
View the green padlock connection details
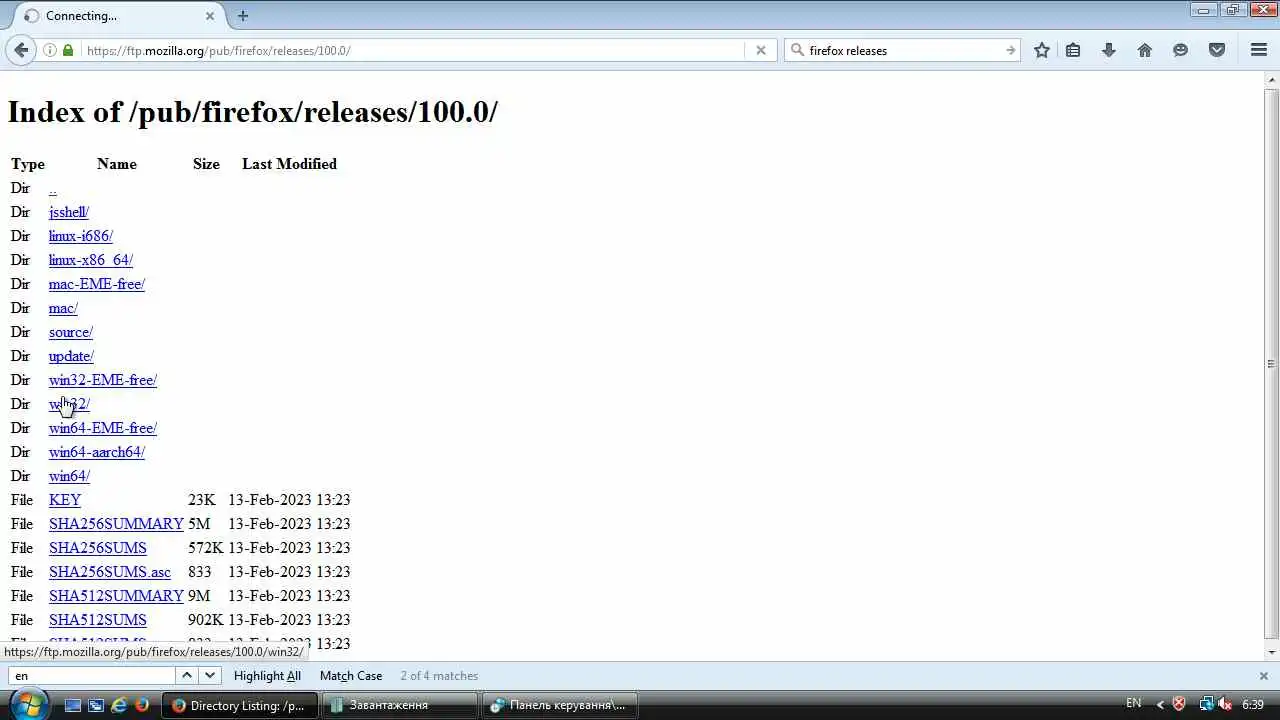pos(68,50)
